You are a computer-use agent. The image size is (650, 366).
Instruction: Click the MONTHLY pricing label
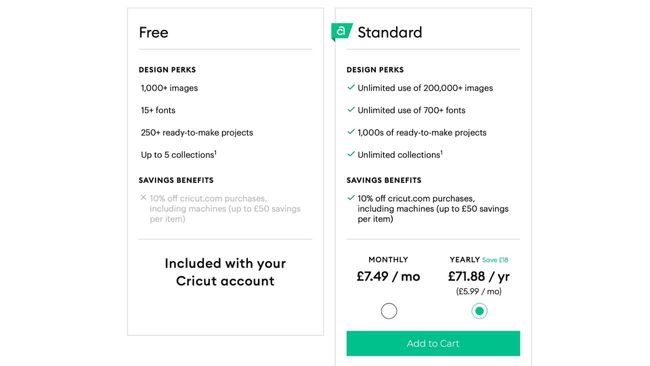point(388,259)
